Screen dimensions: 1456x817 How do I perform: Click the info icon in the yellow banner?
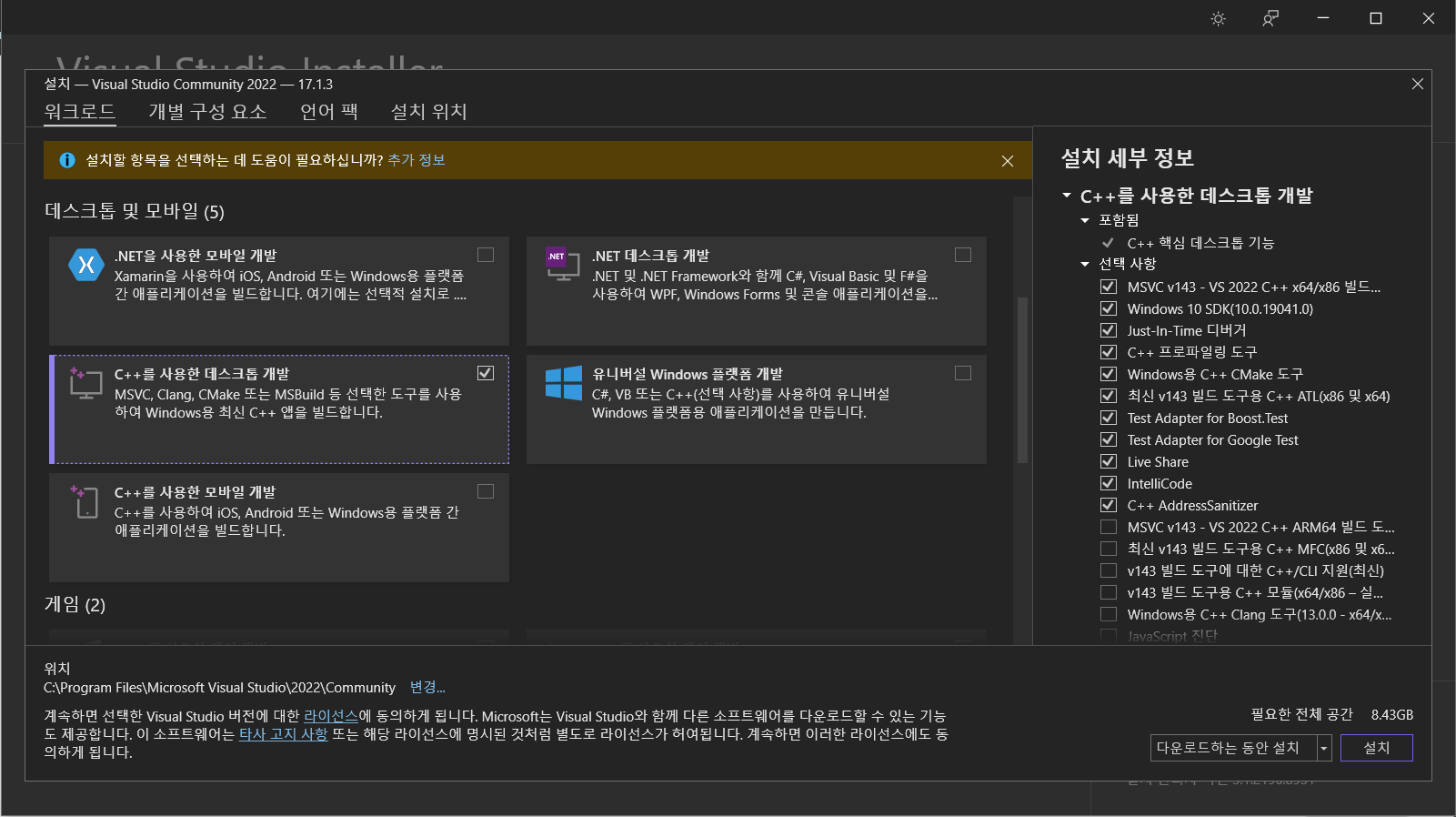tap(67, 160)
